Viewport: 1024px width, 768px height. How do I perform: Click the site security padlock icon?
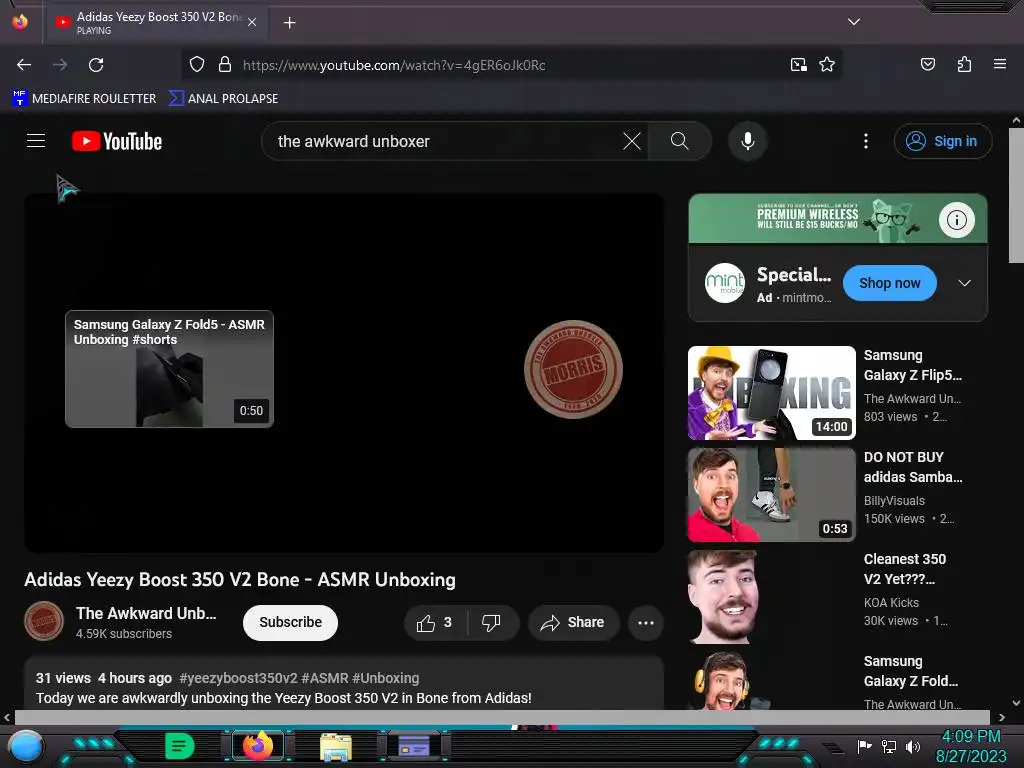pos(225,65)
